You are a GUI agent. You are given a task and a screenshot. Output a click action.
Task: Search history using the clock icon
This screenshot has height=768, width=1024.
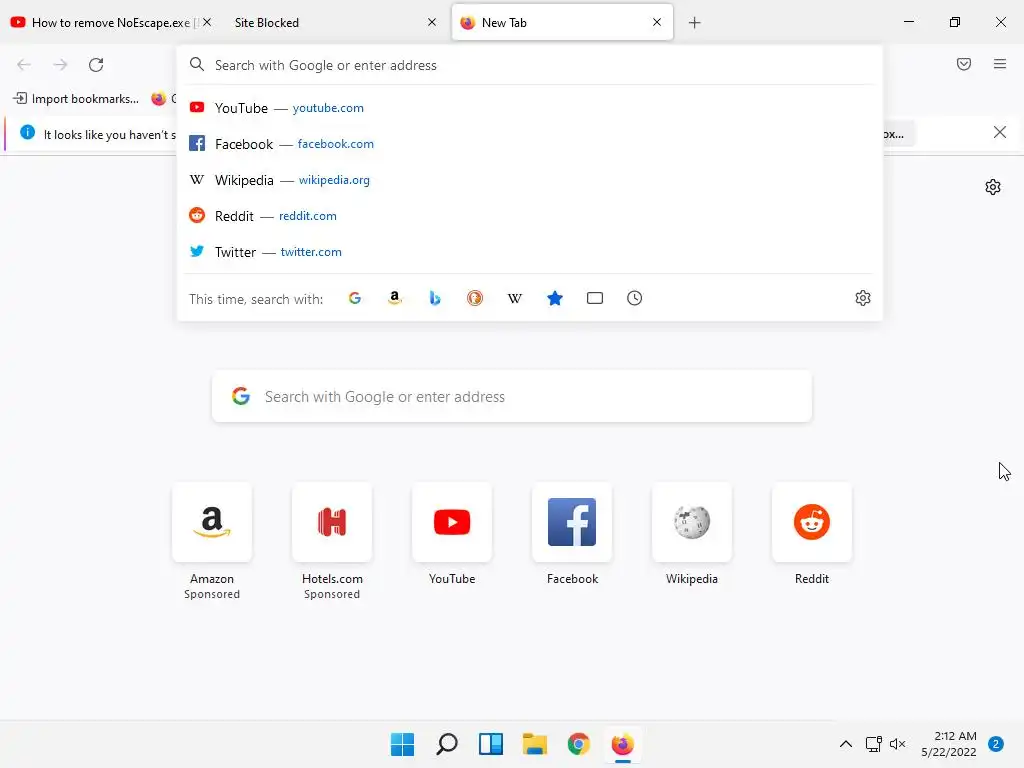(x=635, y=298)
